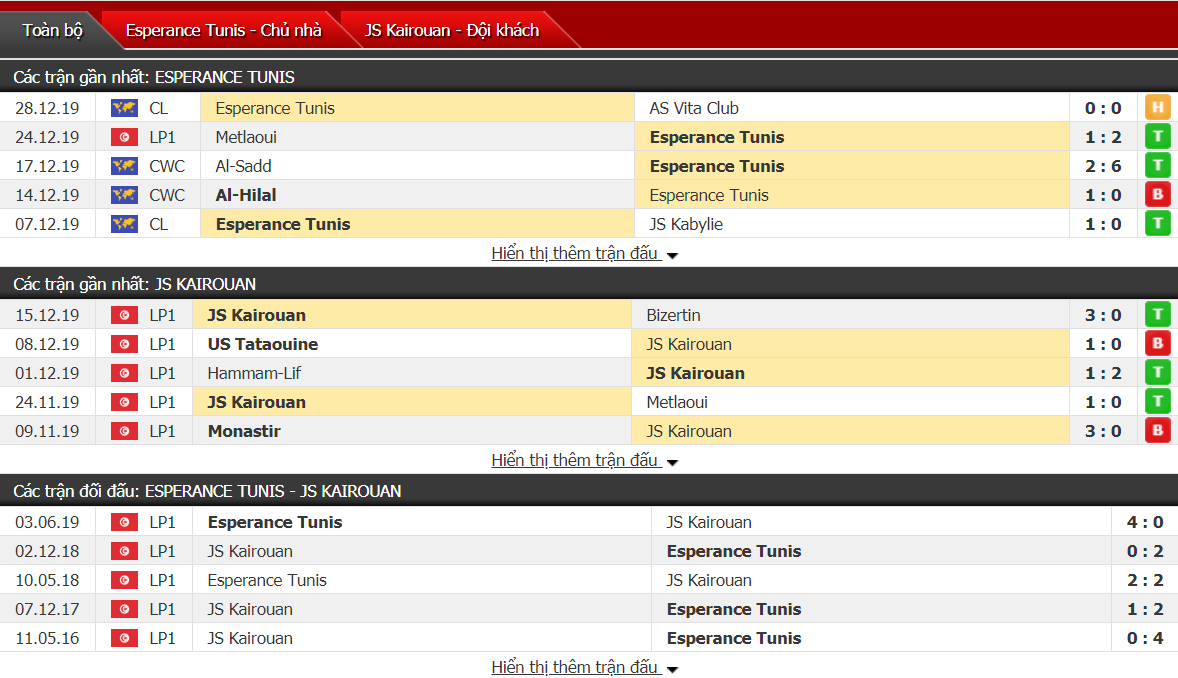The image size is (1178, 678).
Task: Click the 2 : 2 score of 10.05.18 match
Action: pyautogui.click(x=1145, y=580)
